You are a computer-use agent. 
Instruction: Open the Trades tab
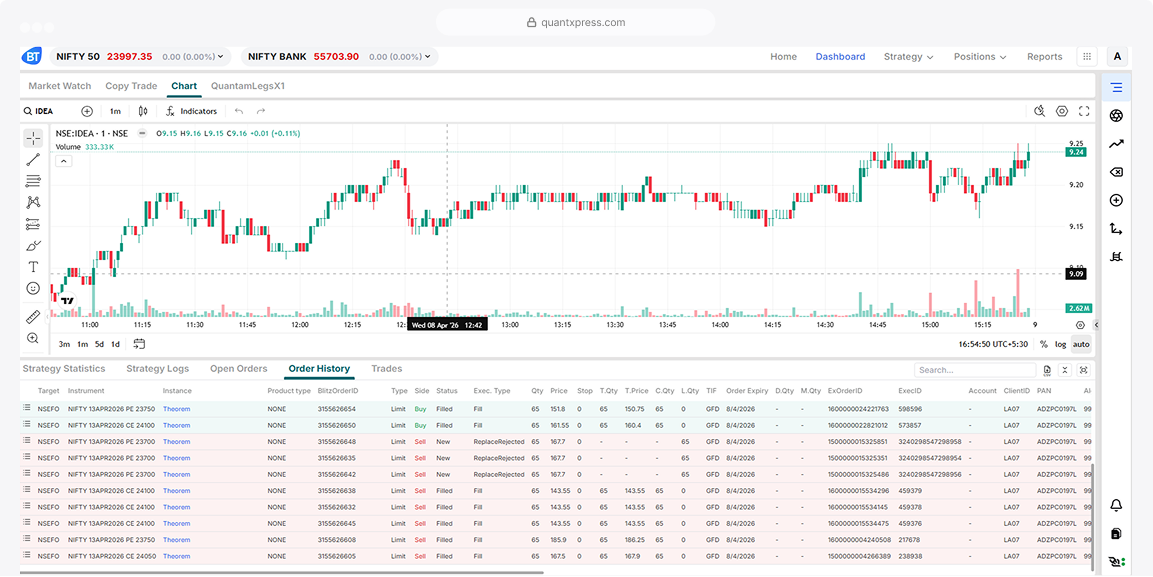pyautogui.click(x=387, y=368)
